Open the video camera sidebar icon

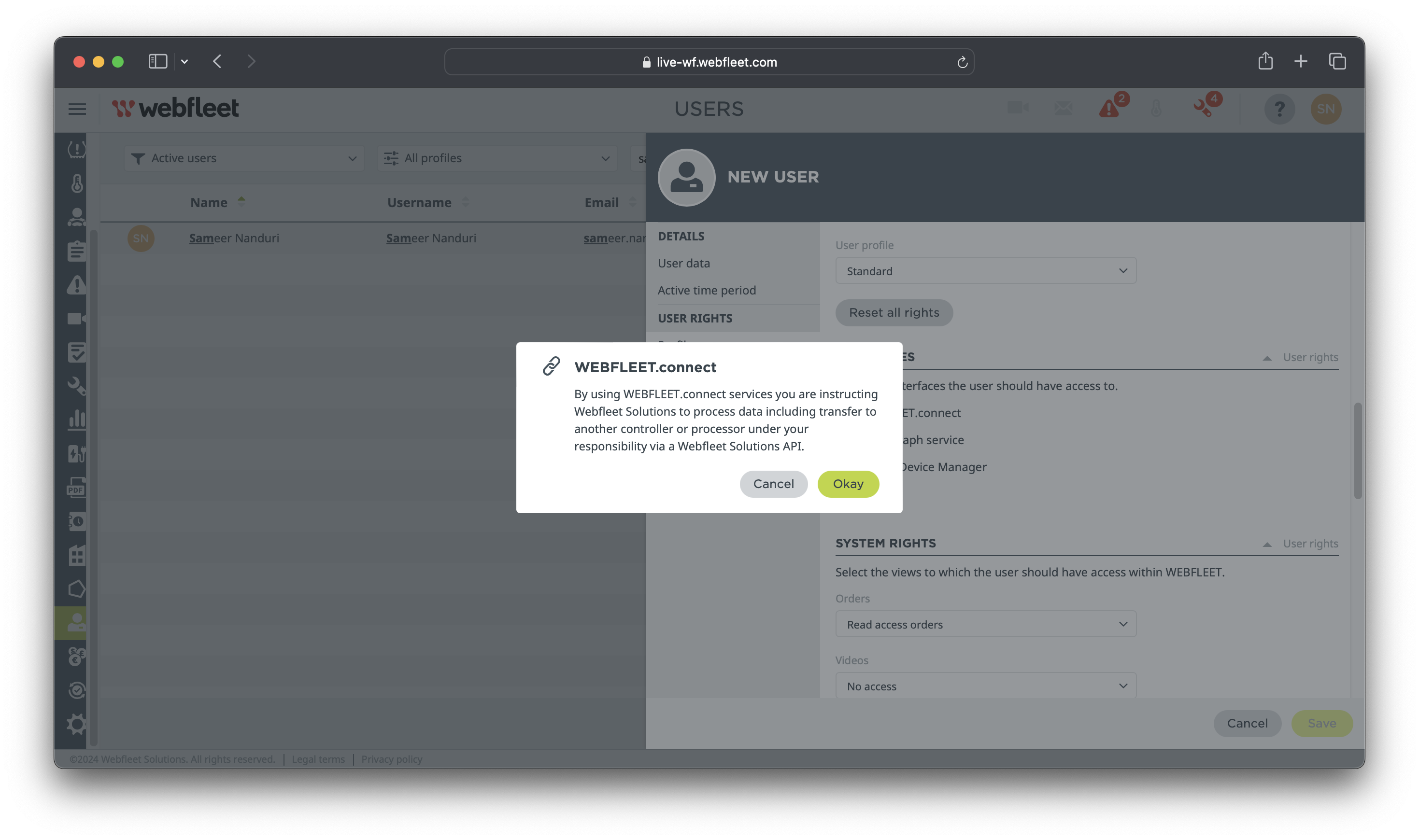tap(77, 319)
